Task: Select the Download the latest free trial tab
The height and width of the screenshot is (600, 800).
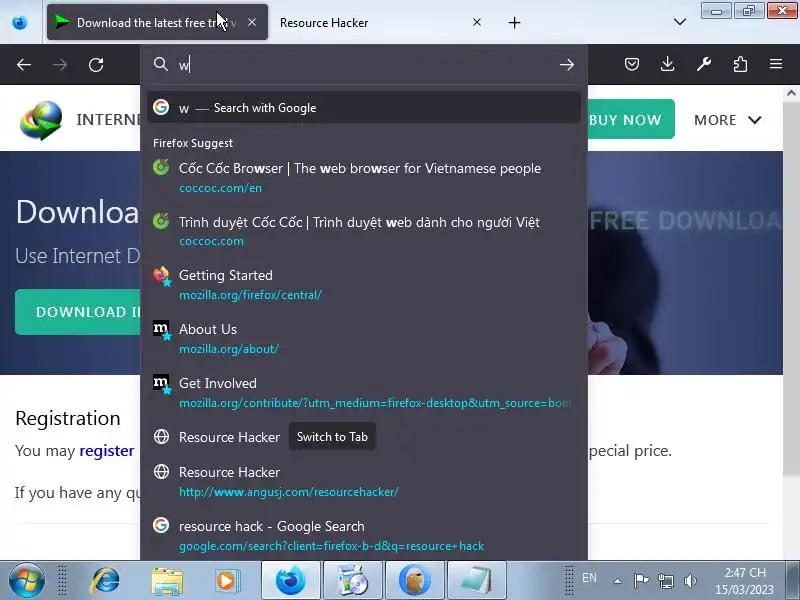Action: click(x=157, y=22)
